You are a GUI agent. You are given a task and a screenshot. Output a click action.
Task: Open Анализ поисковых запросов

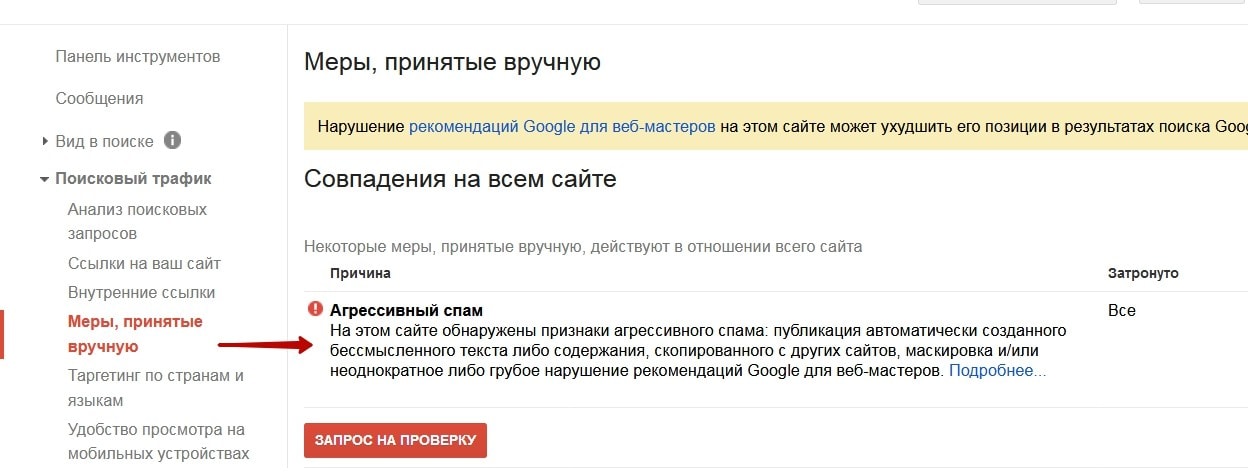tap(137, 221)
